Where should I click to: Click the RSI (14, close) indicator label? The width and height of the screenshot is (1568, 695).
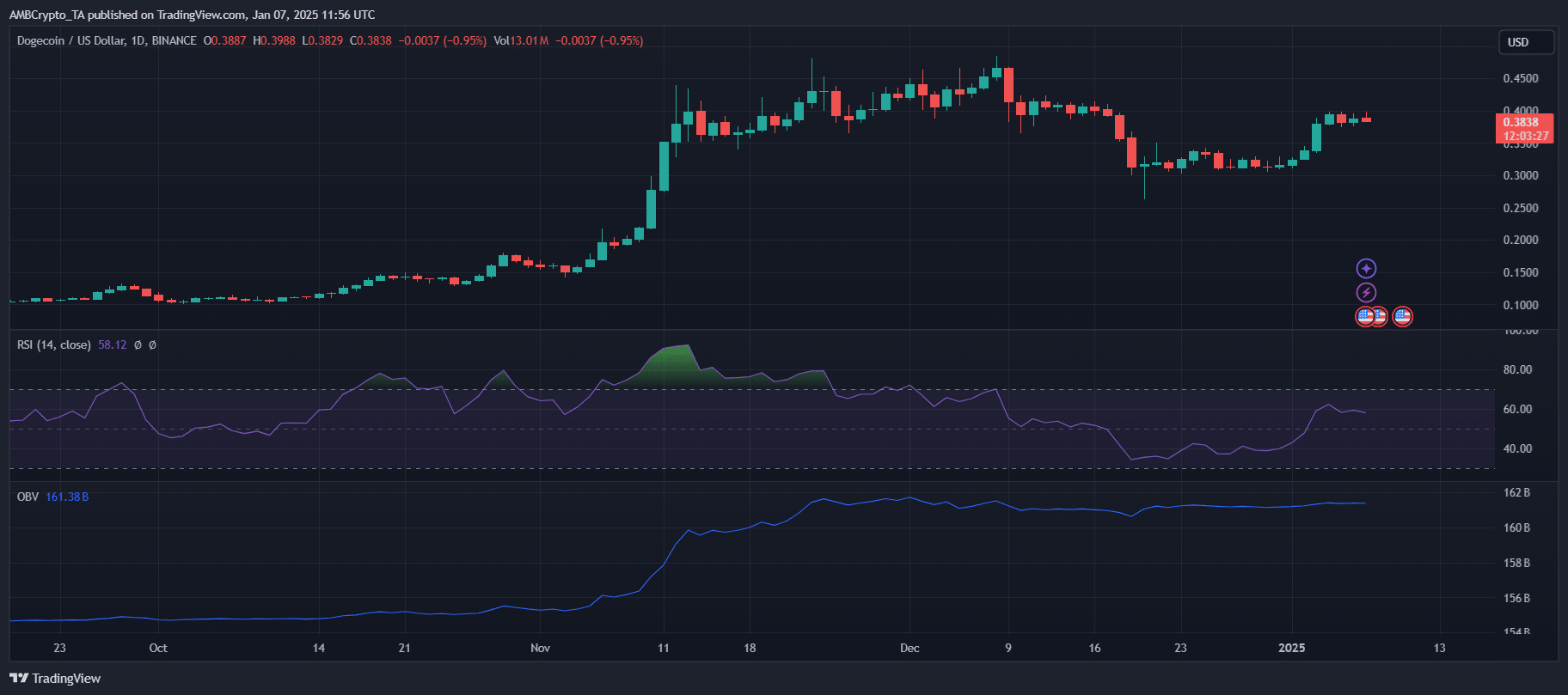pos(54,344)
